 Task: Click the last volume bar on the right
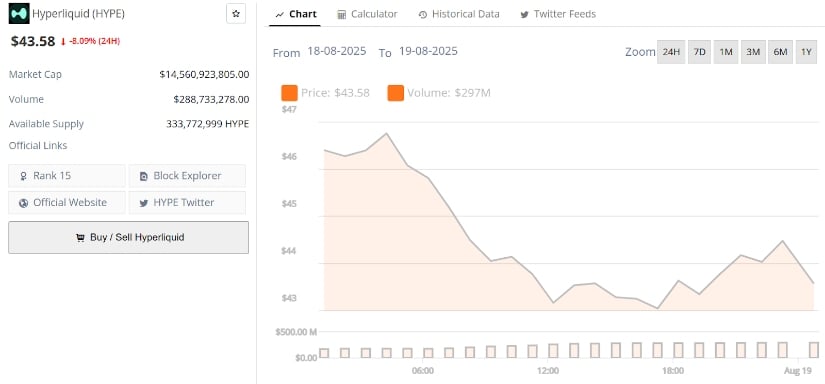[x=814, y=350]
